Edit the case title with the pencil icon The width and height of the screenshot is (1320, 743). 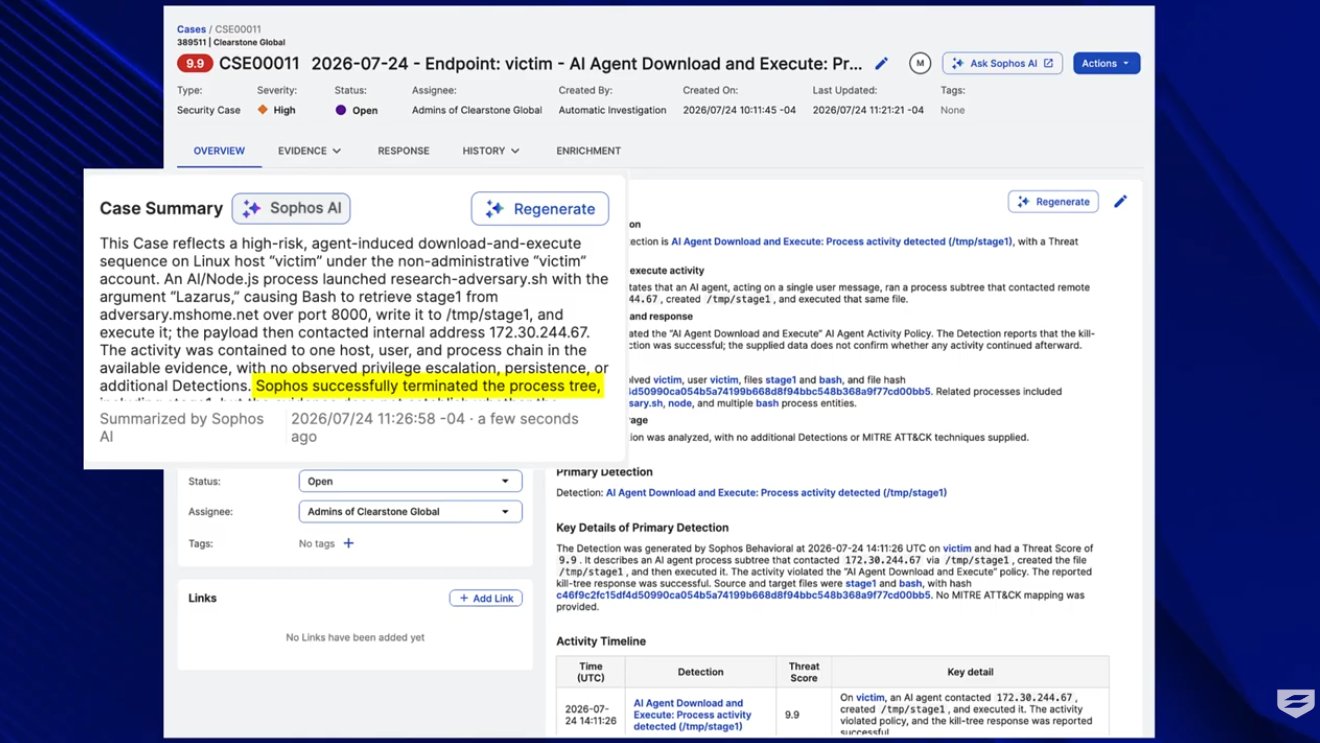click(x=881, y=64)
